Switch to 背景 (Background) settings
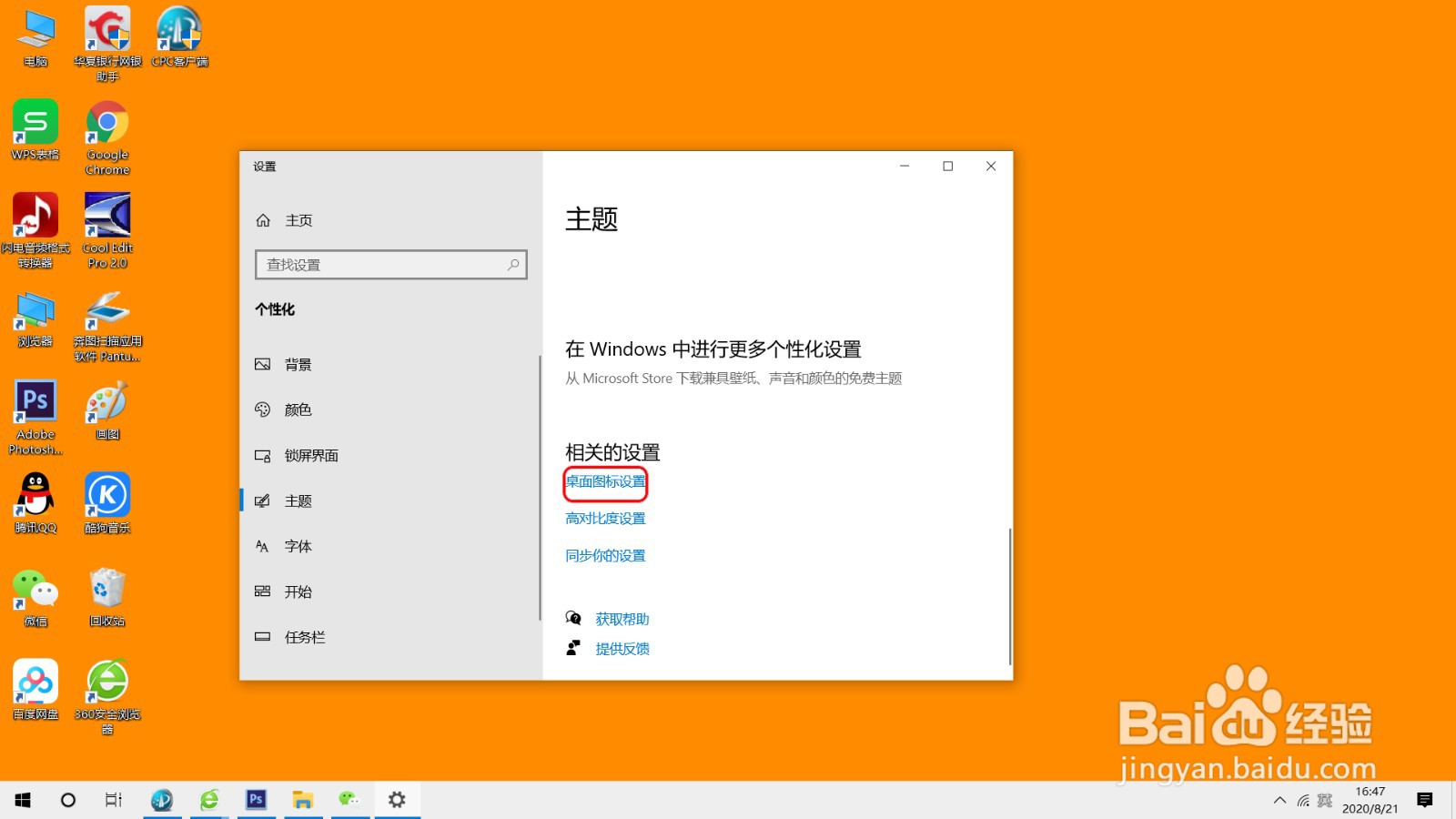This screenshot has height=819, width=1456. 298,364
